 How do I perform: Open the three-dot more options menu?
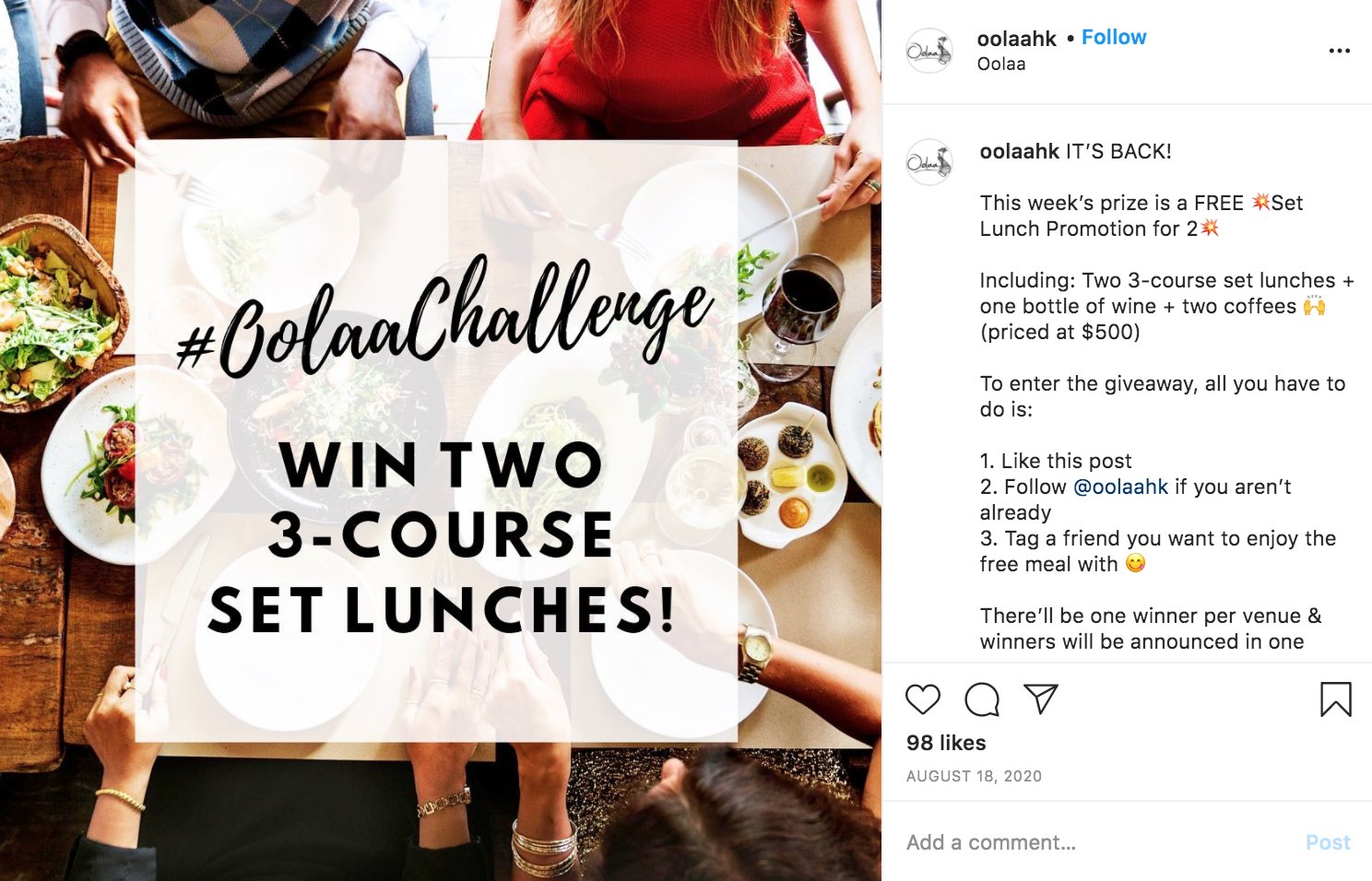(x=1339, y=51)
